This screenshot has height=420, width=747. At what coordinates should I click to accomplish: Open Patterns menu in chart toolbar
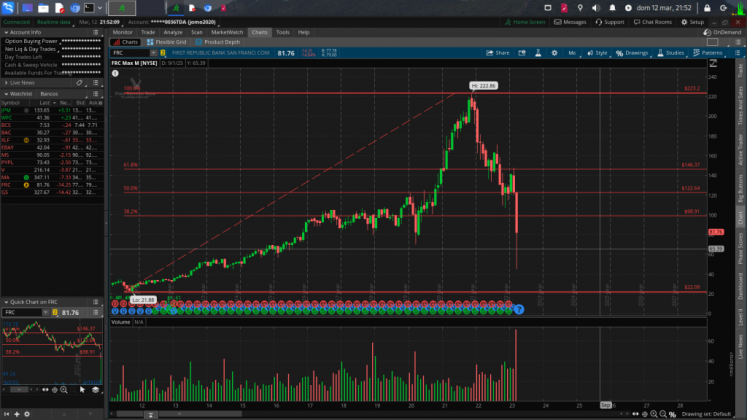[x=708, y=53]
